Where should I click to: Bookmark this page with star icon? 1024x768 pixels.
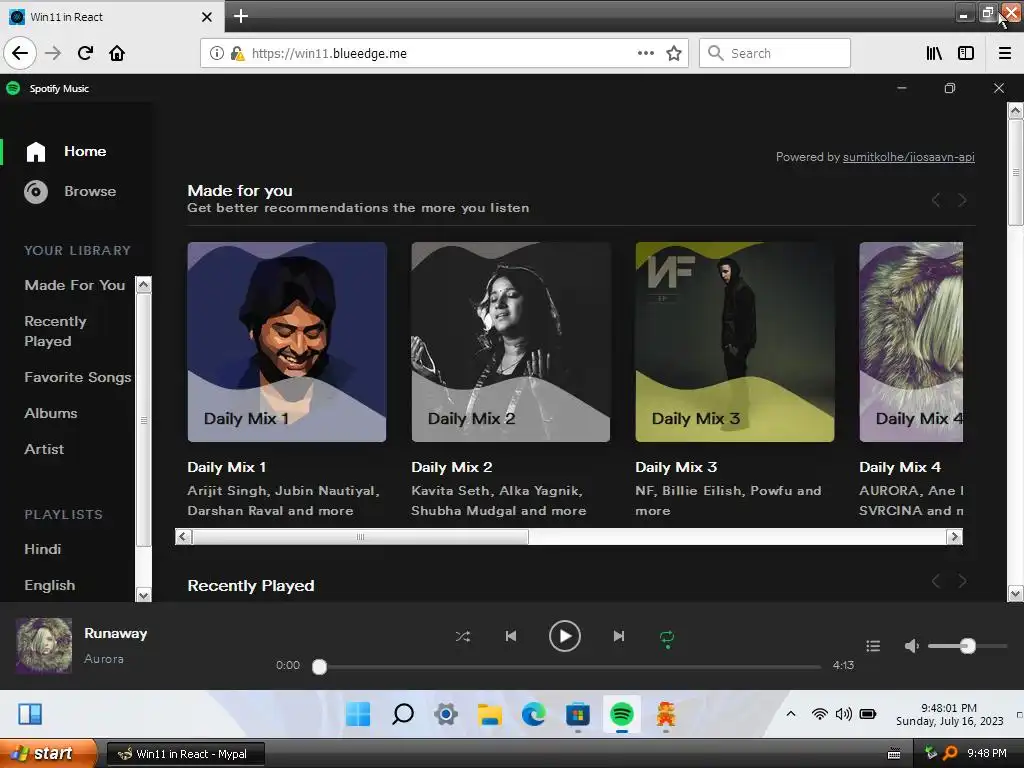pos(674,53)
